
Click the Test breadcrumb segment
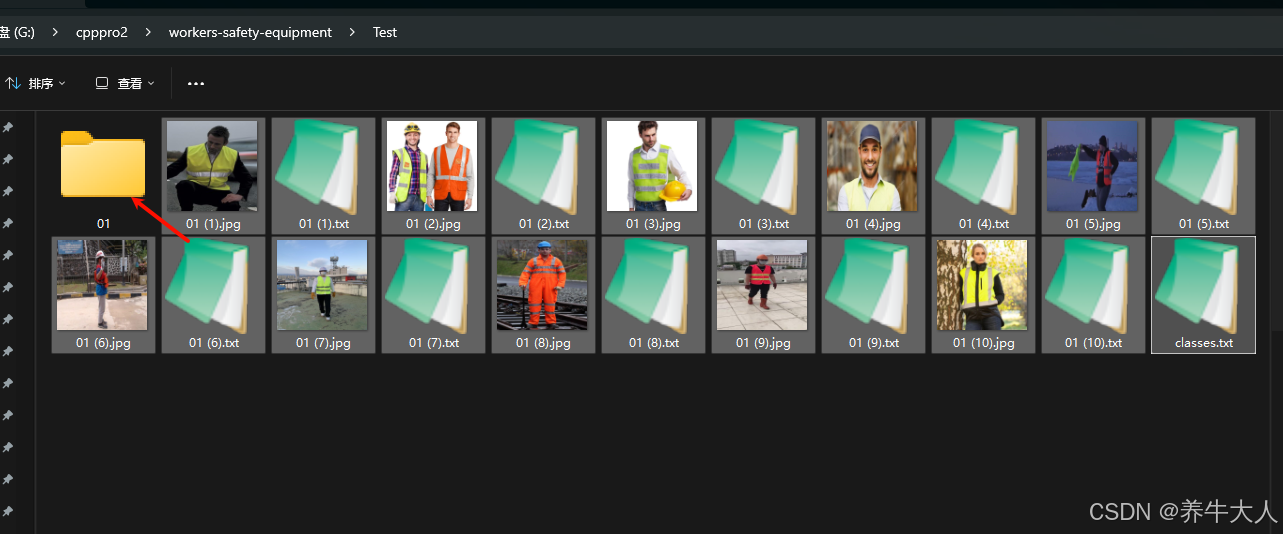click(385, 32)
